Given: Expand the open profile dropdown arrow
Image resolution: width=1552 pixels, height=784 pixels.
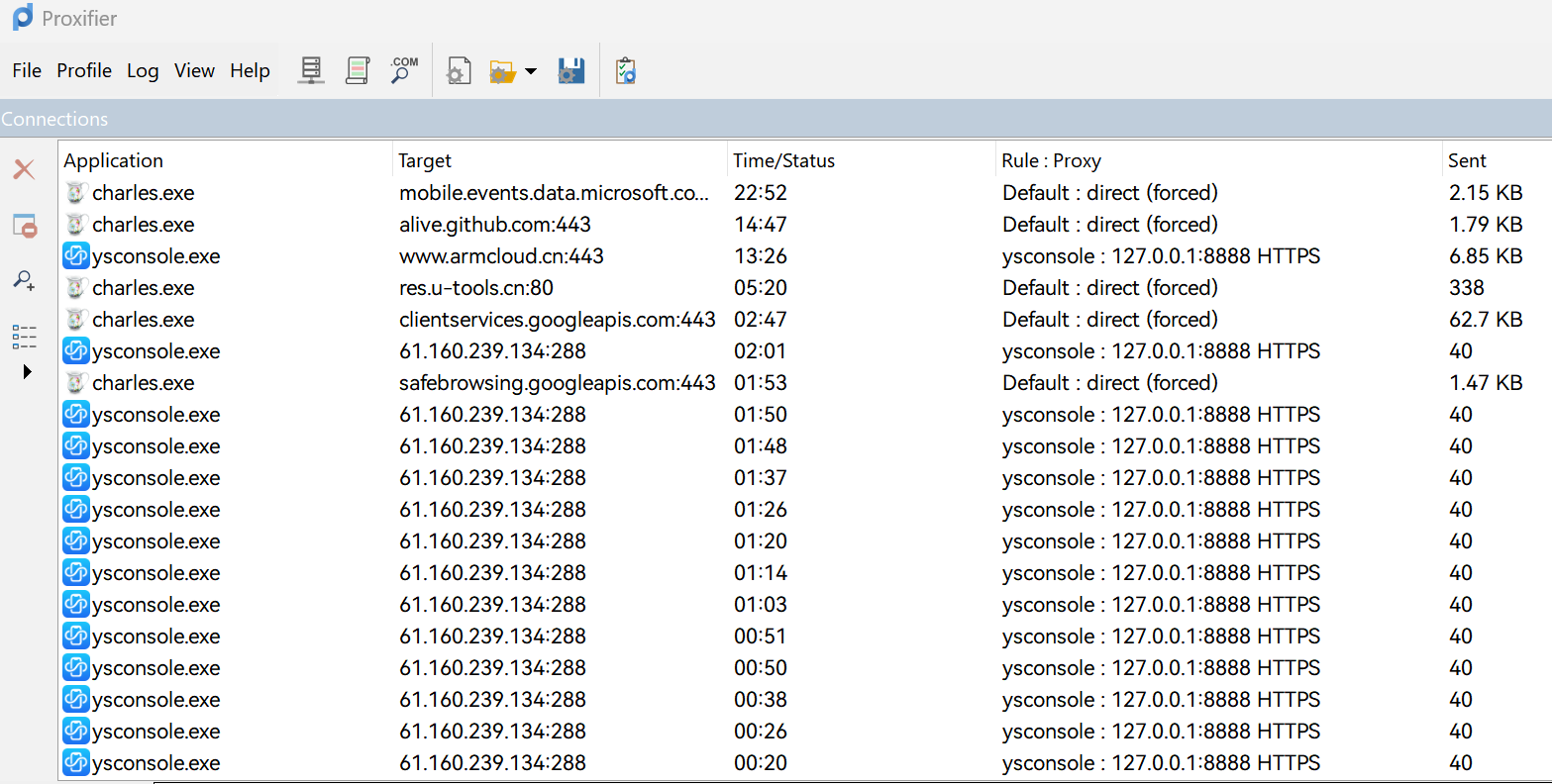Looking at the screenshot, I should (x=531, y=71).
